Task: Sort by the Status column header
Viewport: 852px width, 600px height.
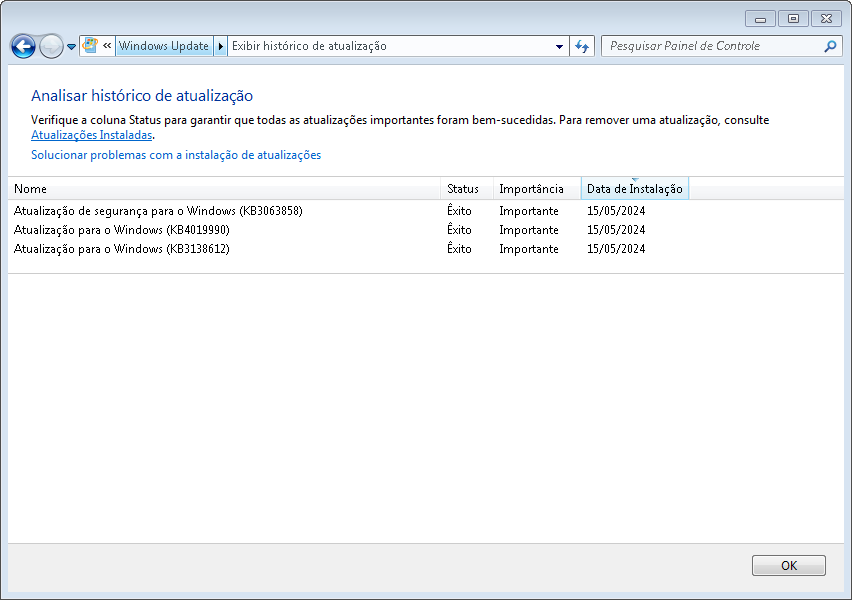Action: tap(463, 189)
